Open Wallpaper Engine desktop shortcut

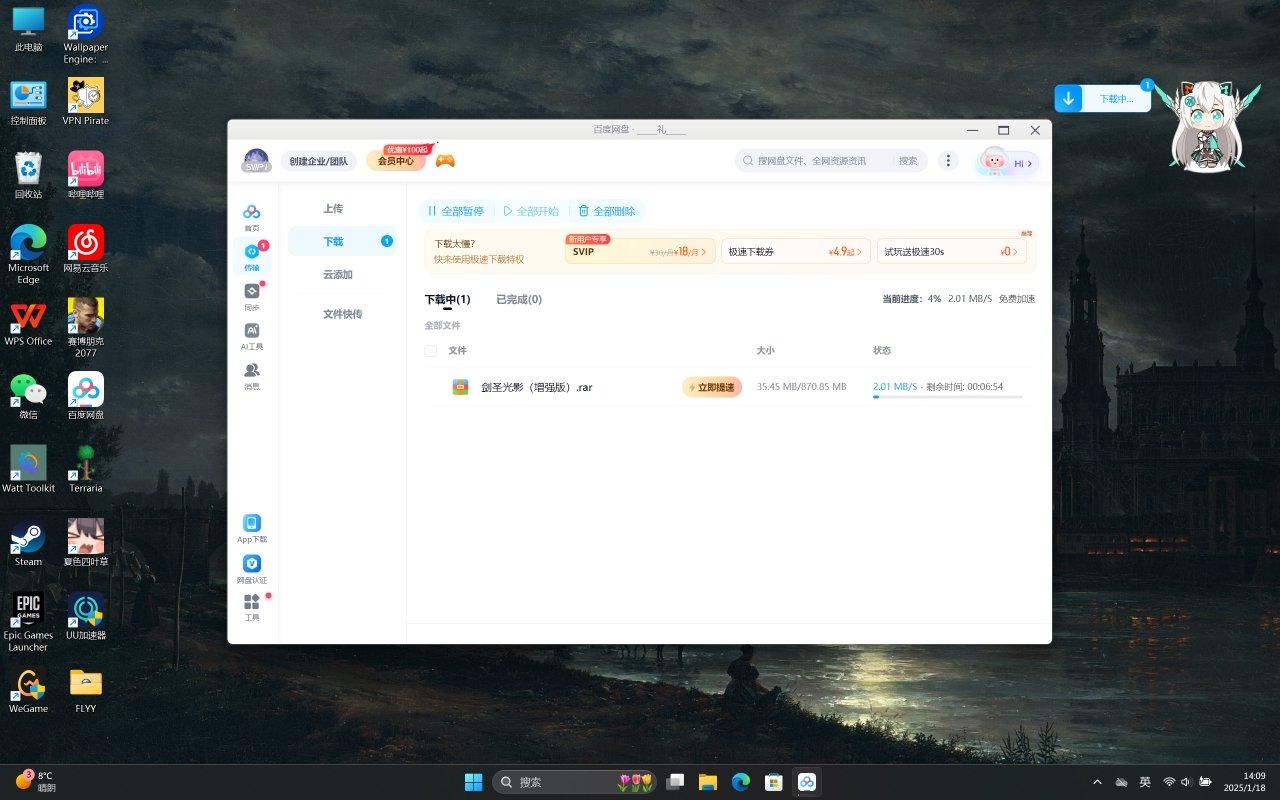click(x=85, y=35)
